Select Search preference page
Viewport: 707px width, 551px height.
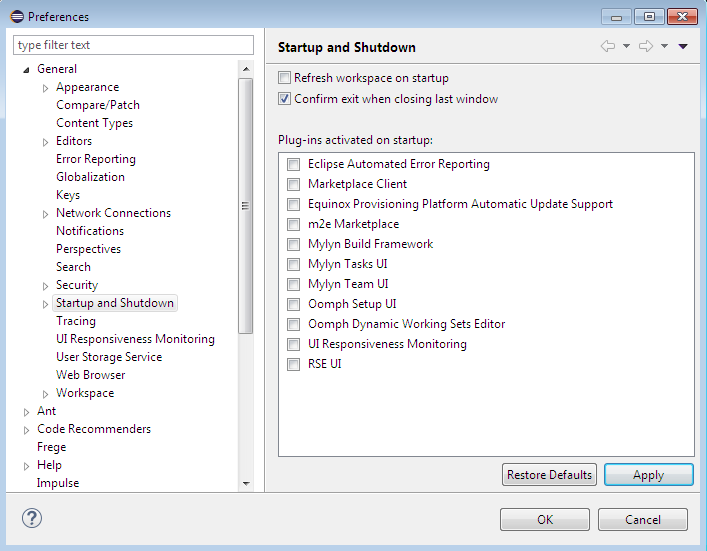click(x=73, y=267)
